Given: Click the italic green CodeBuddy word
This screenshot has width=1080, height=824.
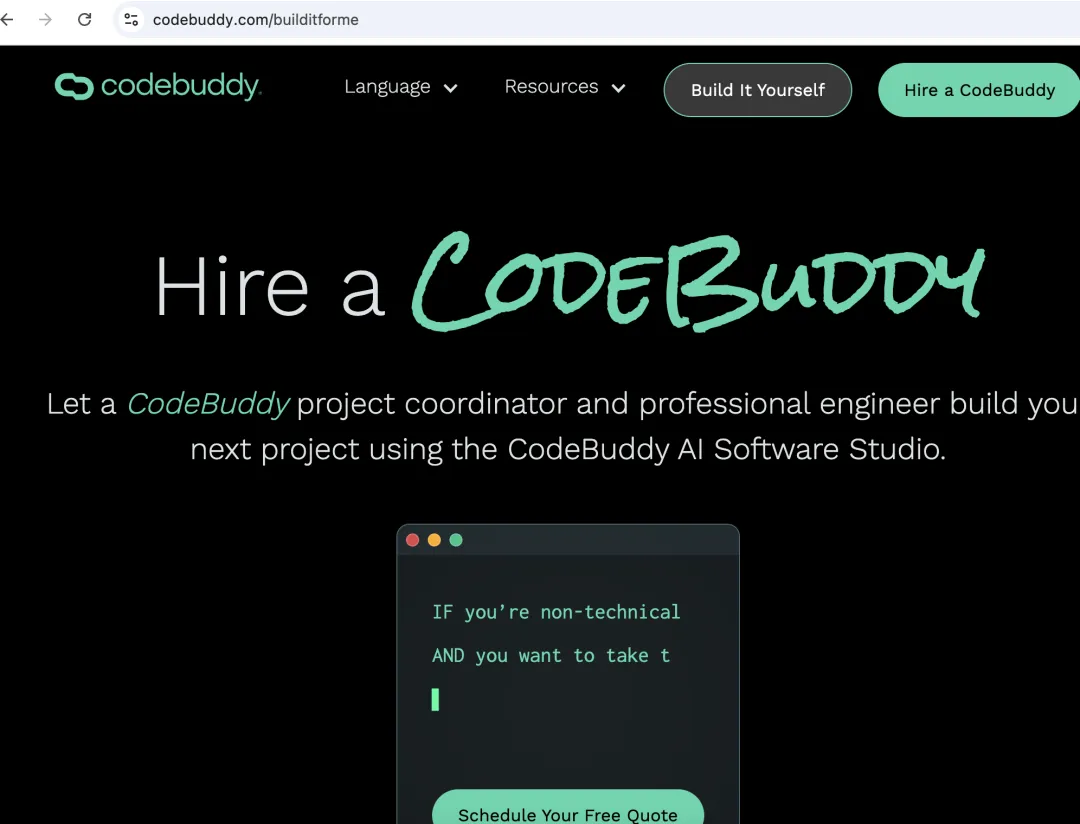Looking at the screenshot, I should click(x=208, y=404).
